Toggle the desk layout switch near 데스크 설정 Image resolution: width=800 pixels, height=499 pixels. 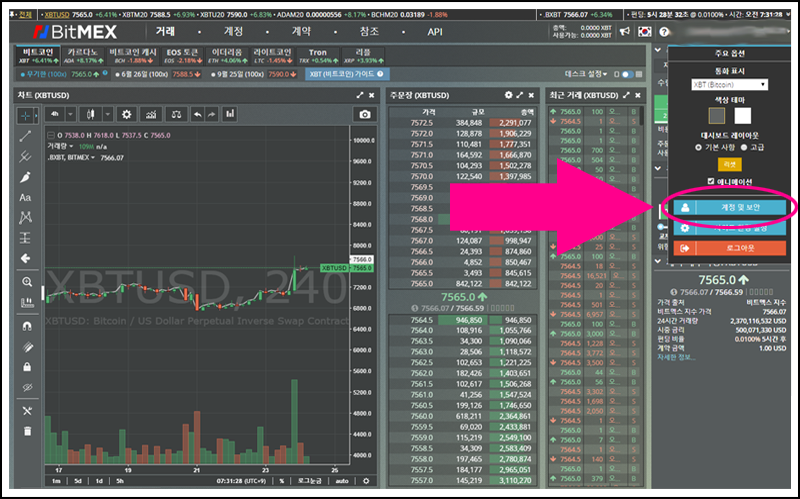(x=628, y=74)
